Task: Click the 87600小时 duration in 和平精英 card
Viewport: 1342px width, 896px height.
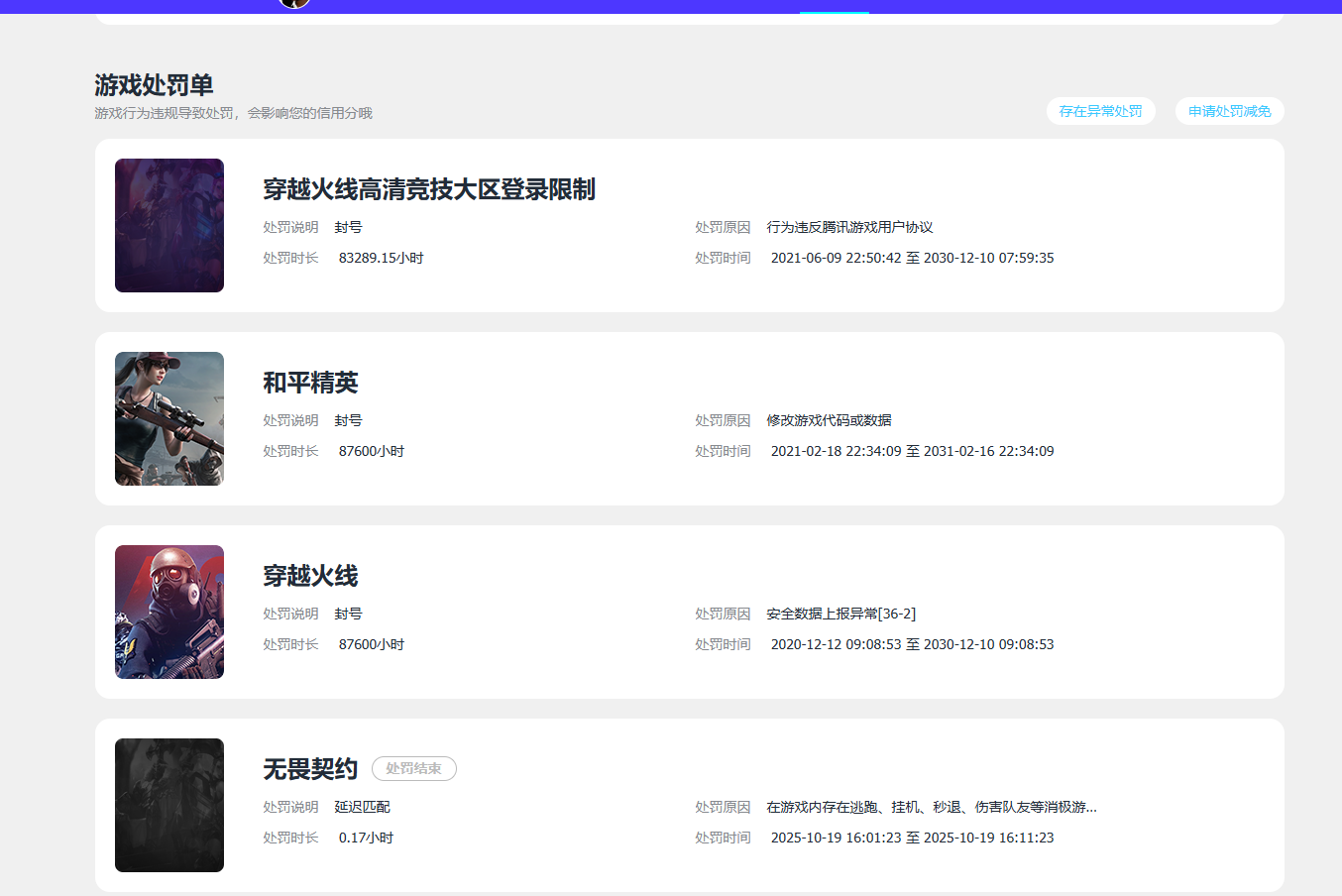Action: 372,451
